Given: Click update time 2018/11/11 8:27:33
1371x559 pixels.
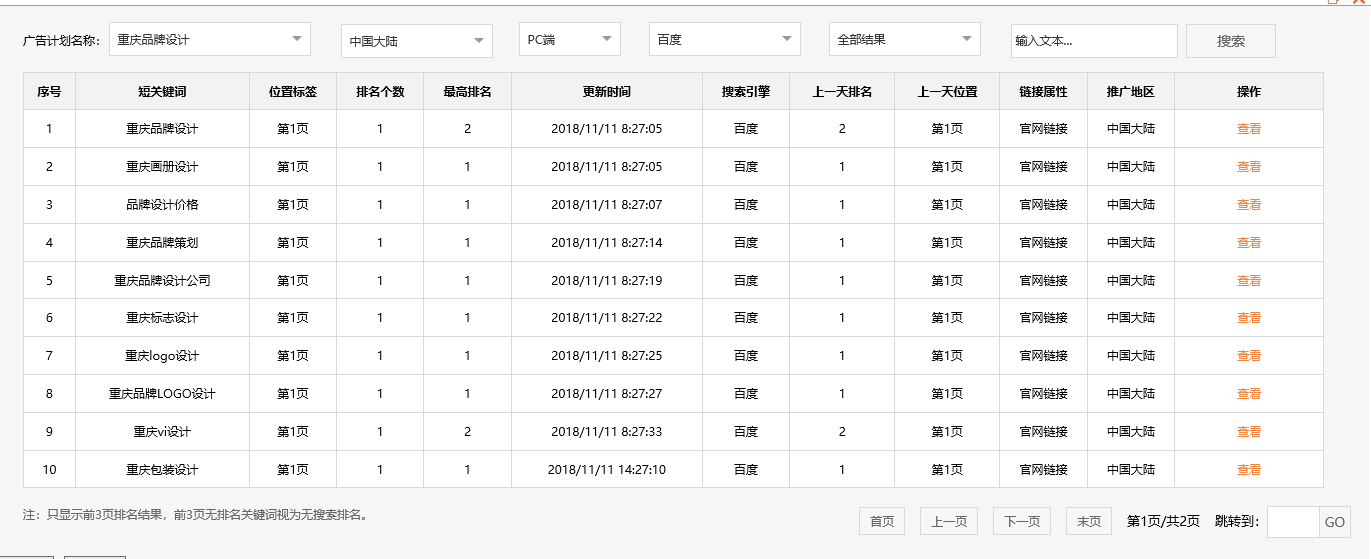Looking at the screenshot, I should coord(607,432).
